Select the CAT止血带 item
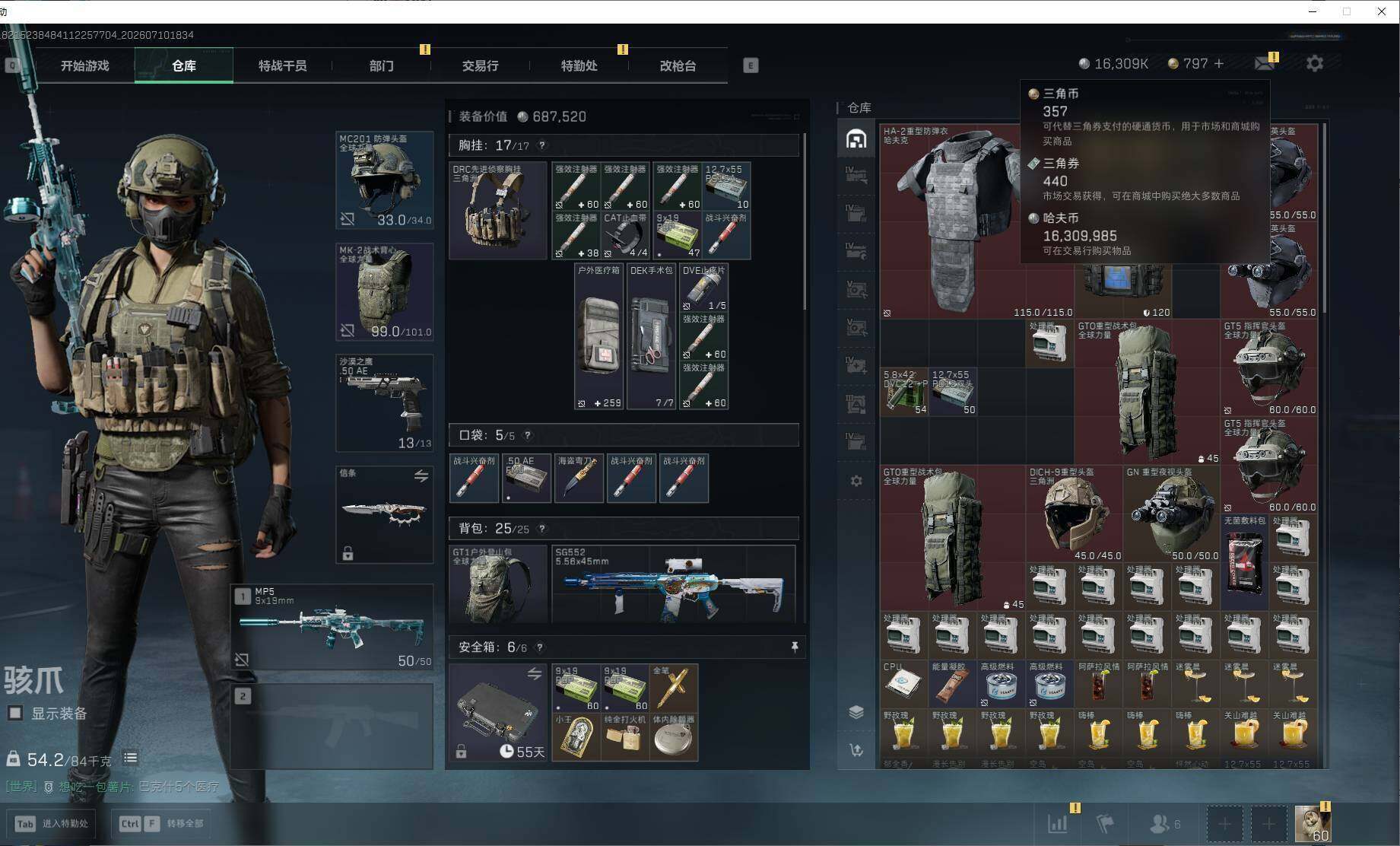This screenshot has height=846, width=1400. (x=626, y=234)
